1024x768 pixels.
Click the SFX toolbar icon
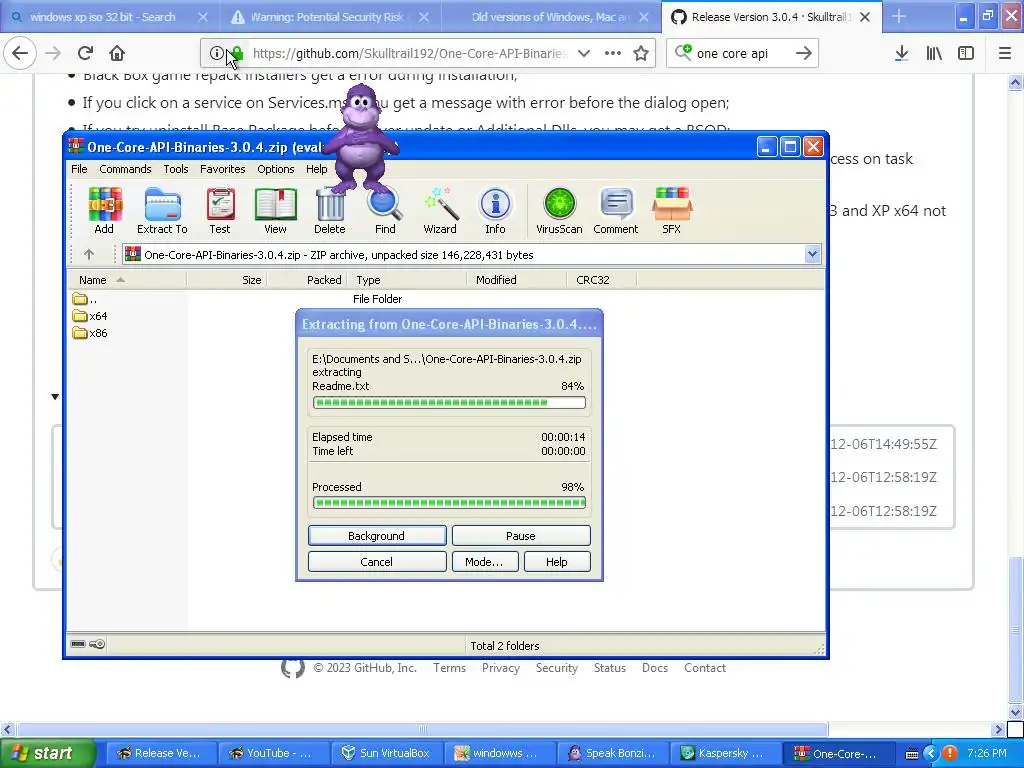(671, 210)
